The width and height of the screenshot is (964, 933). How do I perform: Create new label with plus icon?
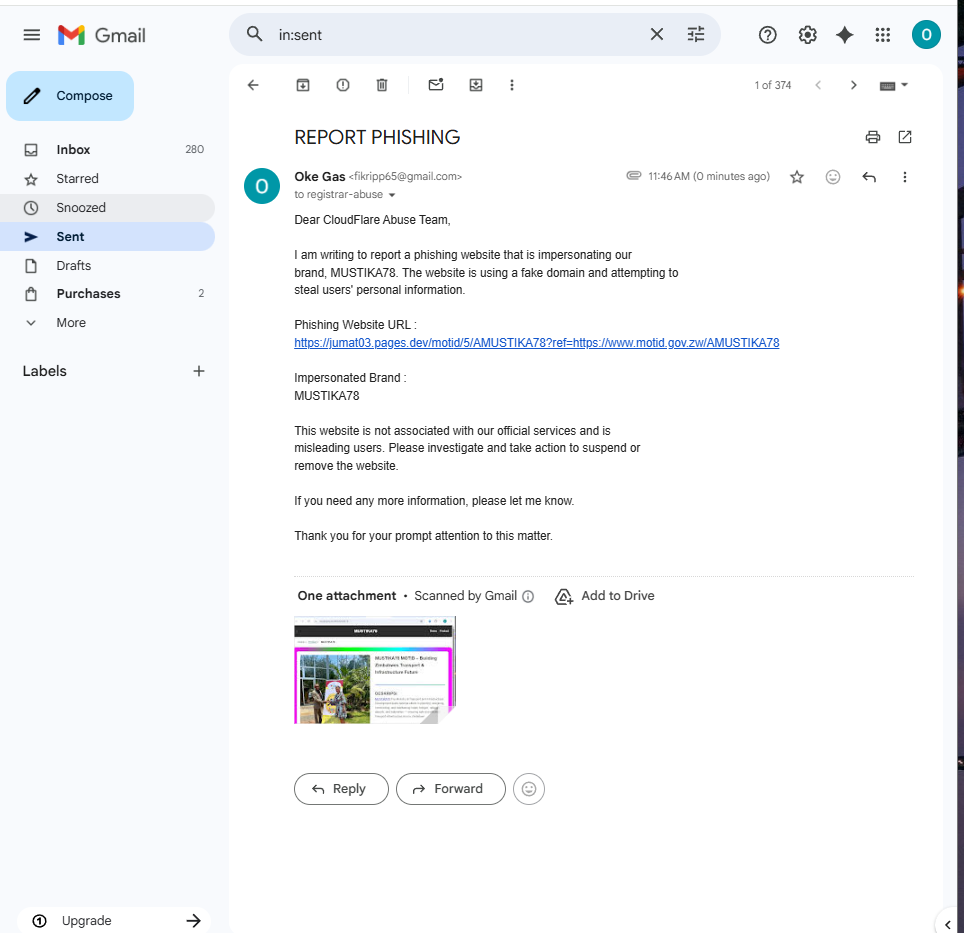[x=199, y=371]
